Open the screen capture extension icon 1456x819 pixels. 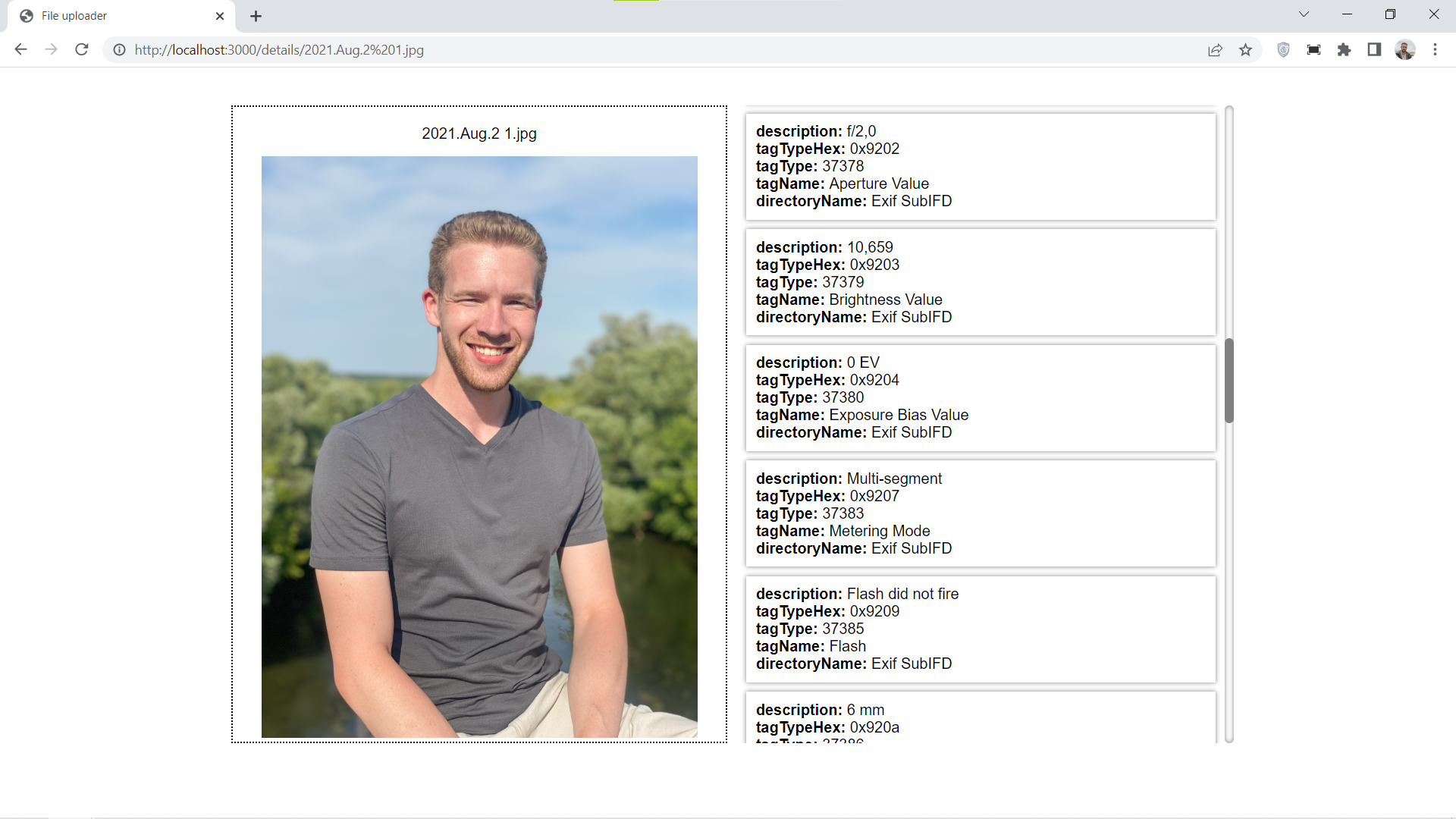click(x=1313, y=50)
